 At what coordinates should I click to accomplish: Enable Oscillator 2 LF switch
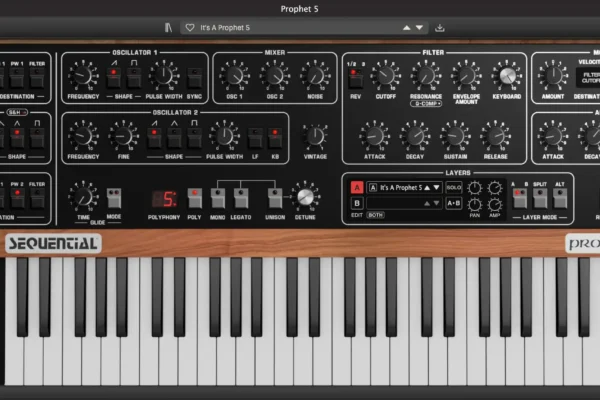[x=255, y=138]
